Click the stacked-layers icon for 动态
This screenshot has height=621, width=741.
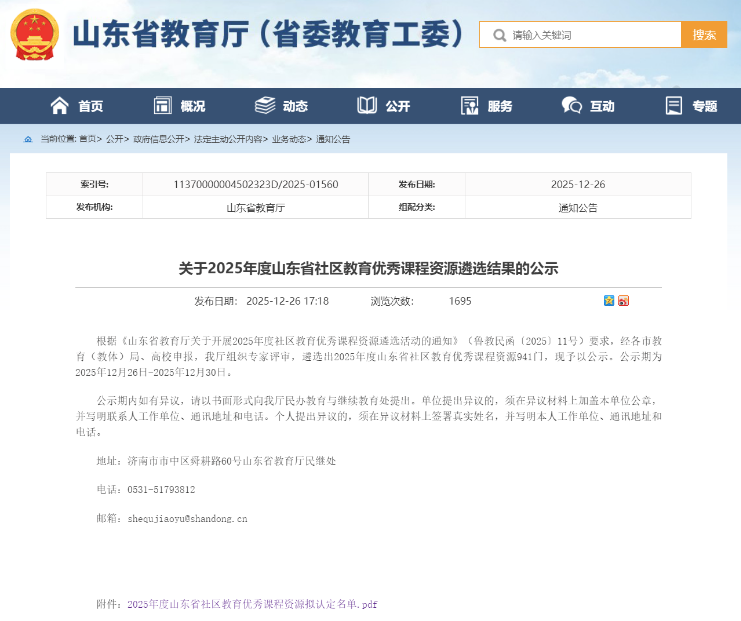click(264, 106)
